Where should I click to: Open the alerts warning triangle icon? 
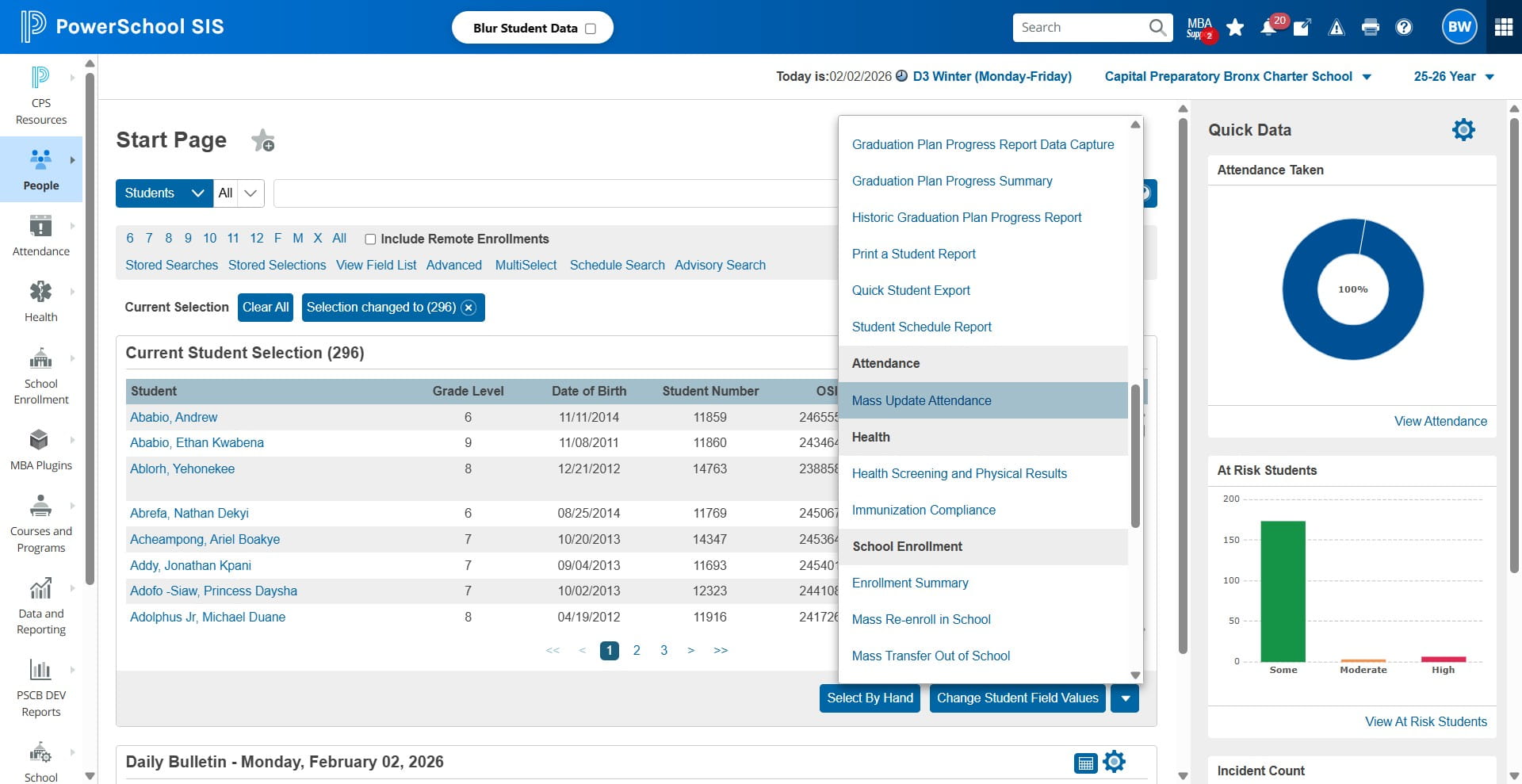pos(1337,28)
